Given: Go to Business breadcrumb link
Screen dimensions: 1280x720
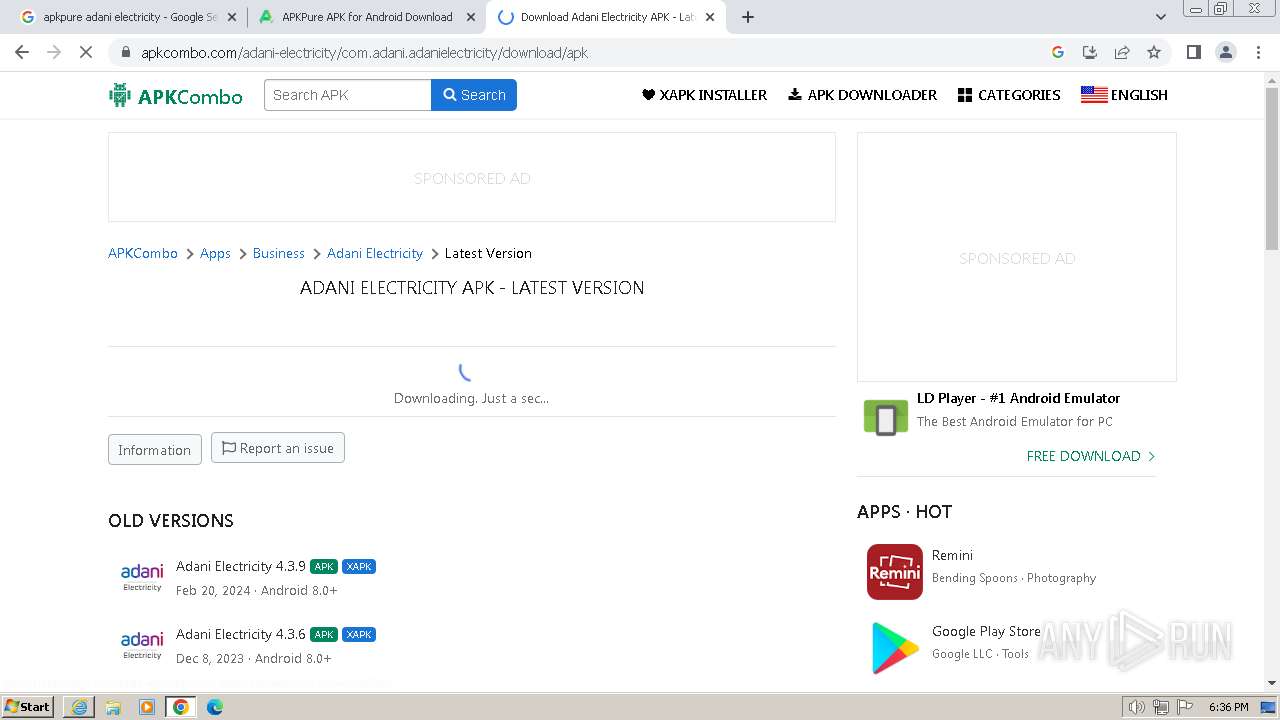Looking at the screenshot, I should pos(279,253).
